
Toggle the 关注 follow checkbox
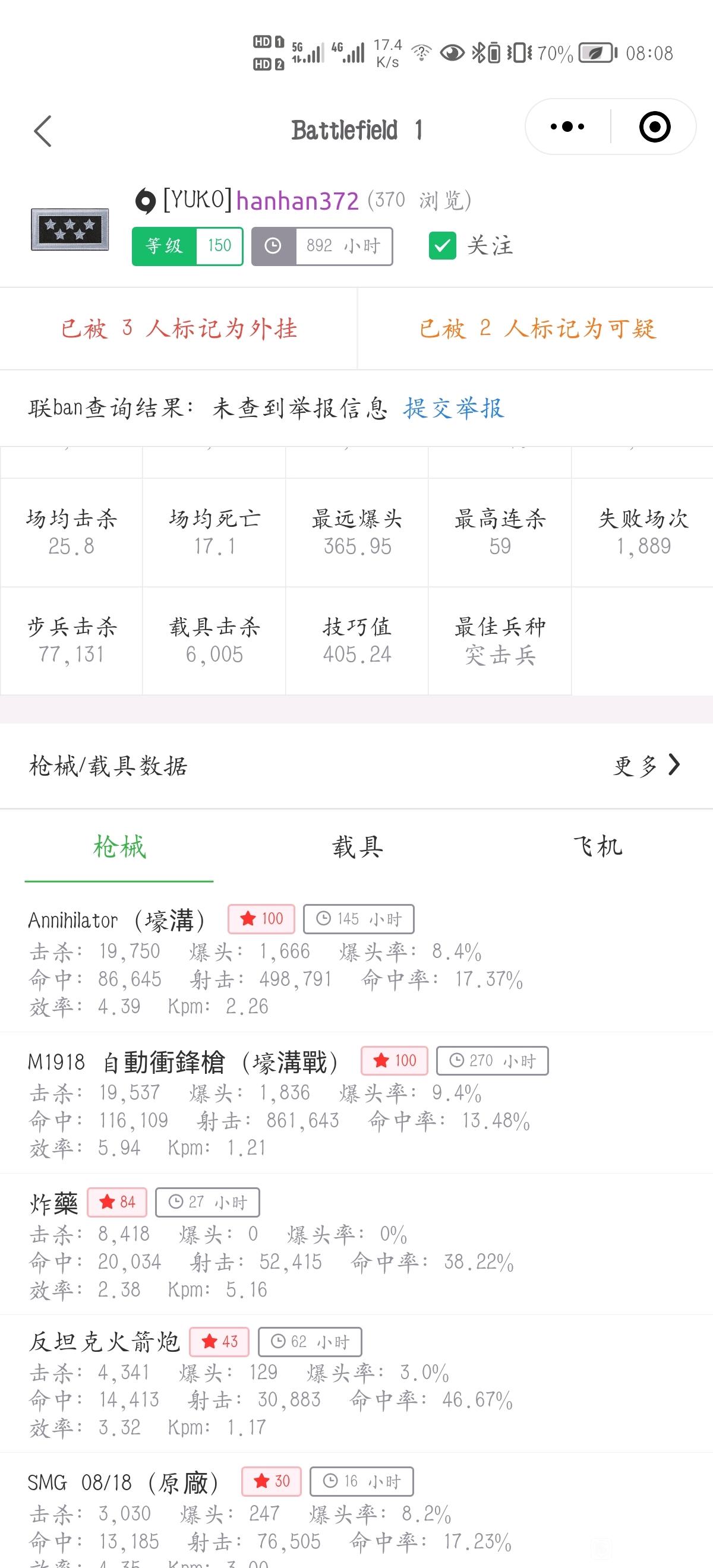442,246
